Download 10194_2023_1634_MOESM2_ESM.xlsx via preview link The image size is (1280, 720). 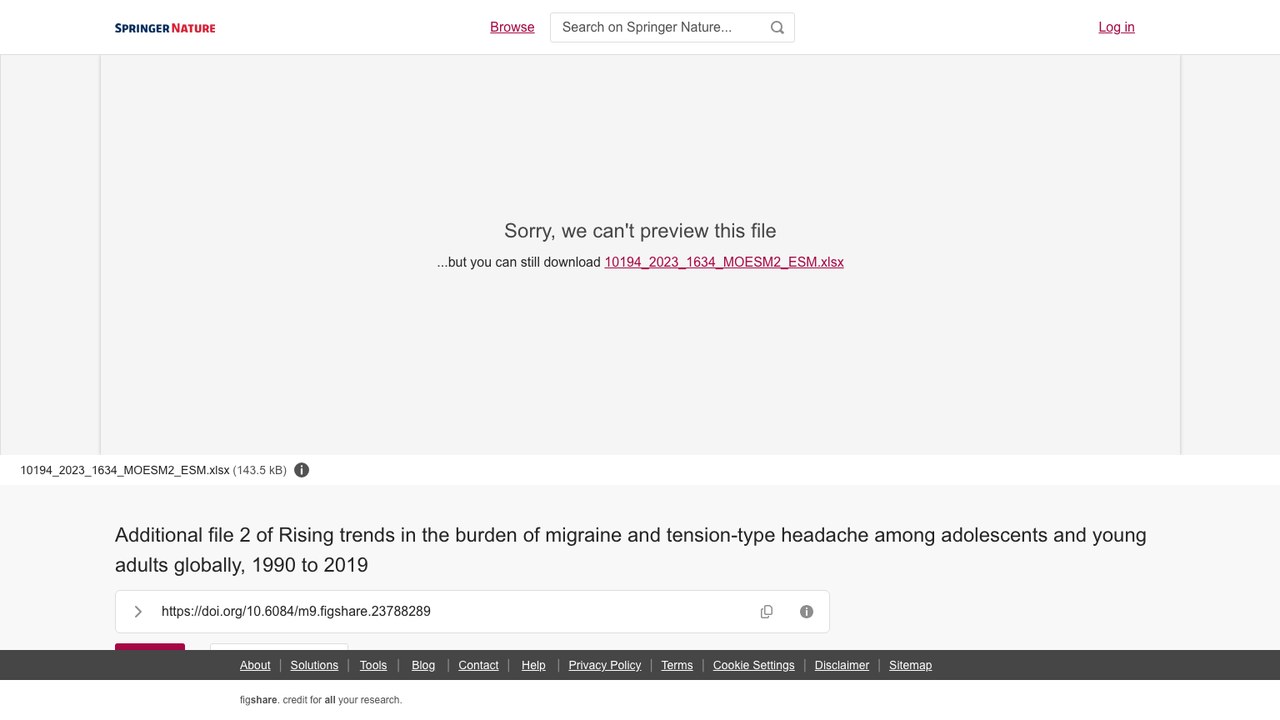coord(724,262)
